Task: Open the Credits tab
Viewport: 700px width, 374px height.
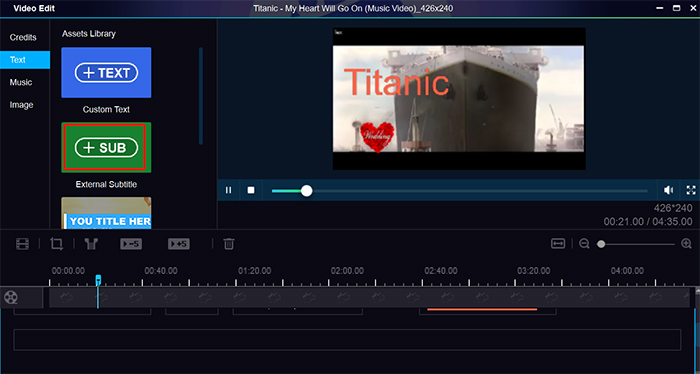Action: tap(23, 37)
